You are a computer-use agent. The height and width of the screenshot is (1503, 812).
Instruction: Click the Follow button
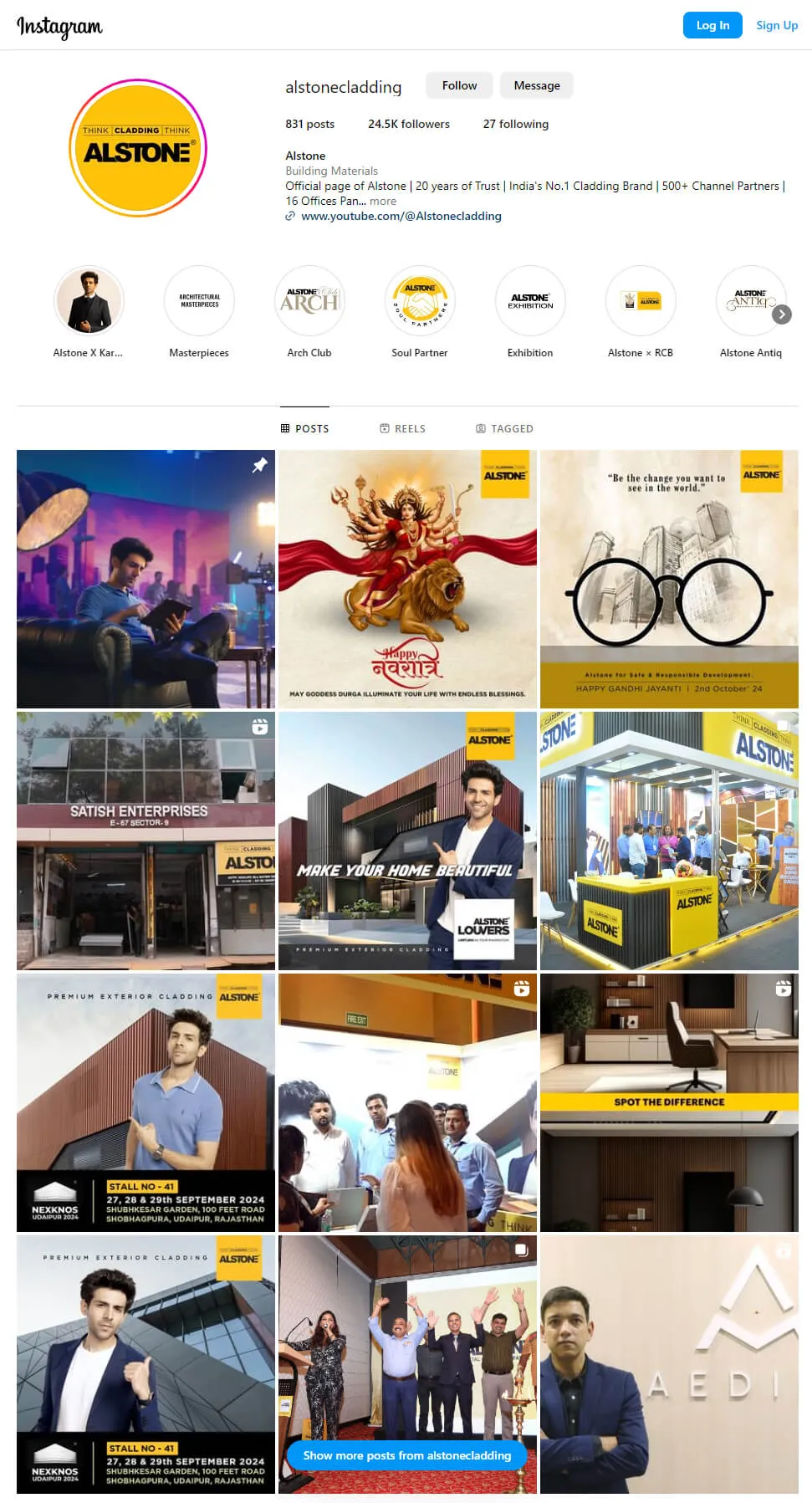459,85
